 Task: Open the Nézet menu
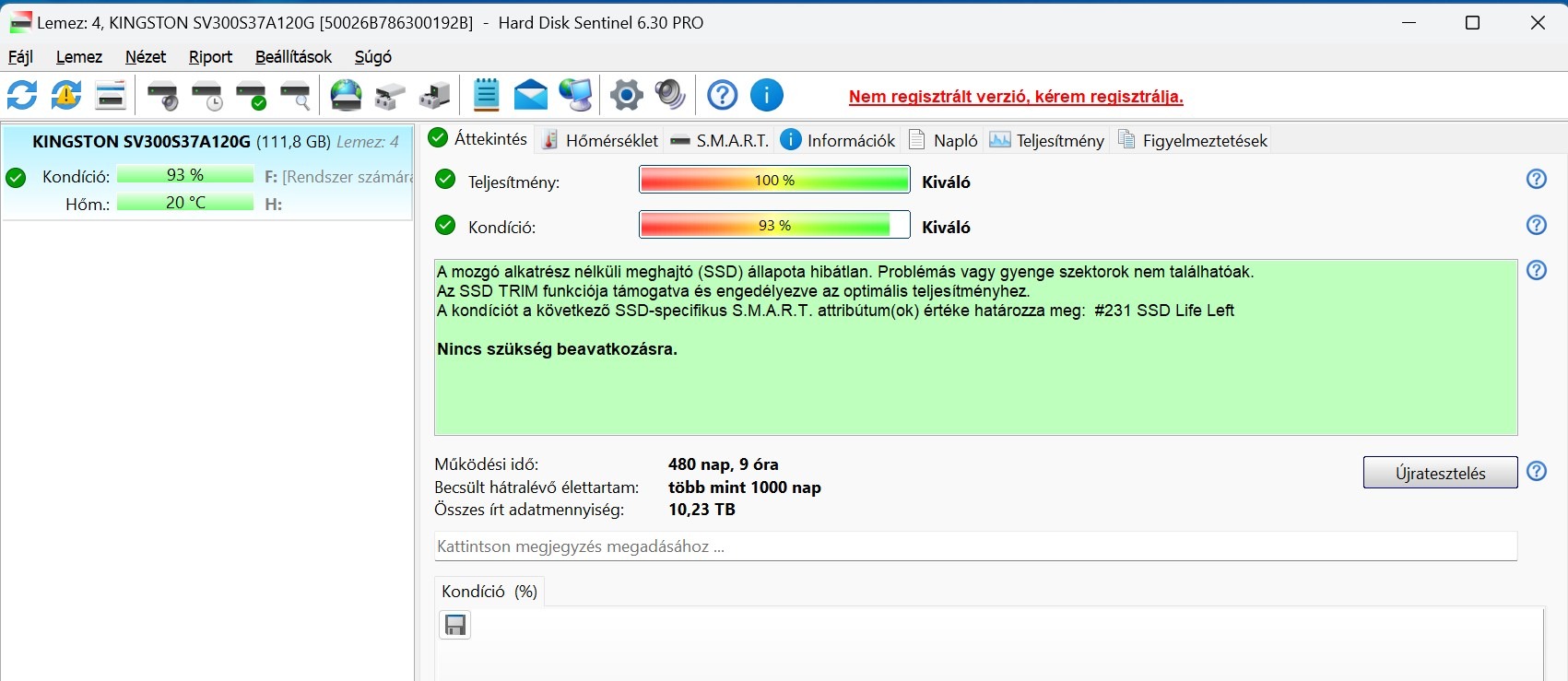click(146, 57)
